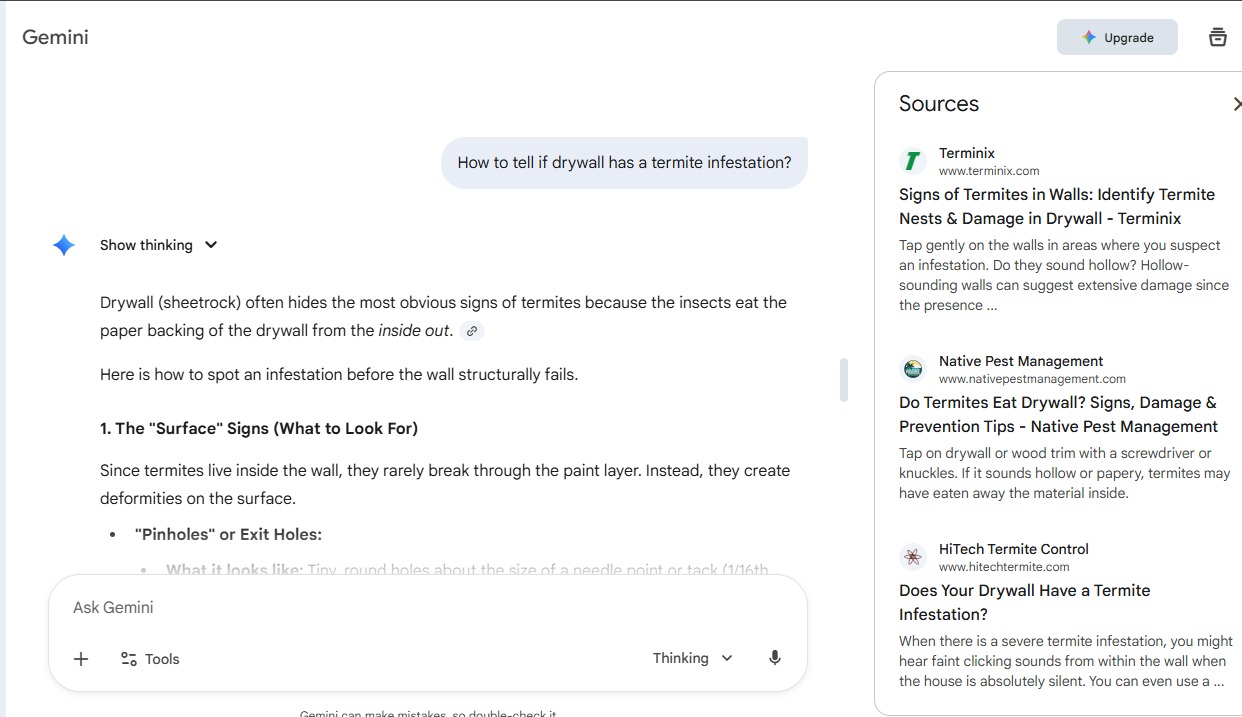
Task: Click the microphone icon for voice input
Action: [x=774, y=658]
